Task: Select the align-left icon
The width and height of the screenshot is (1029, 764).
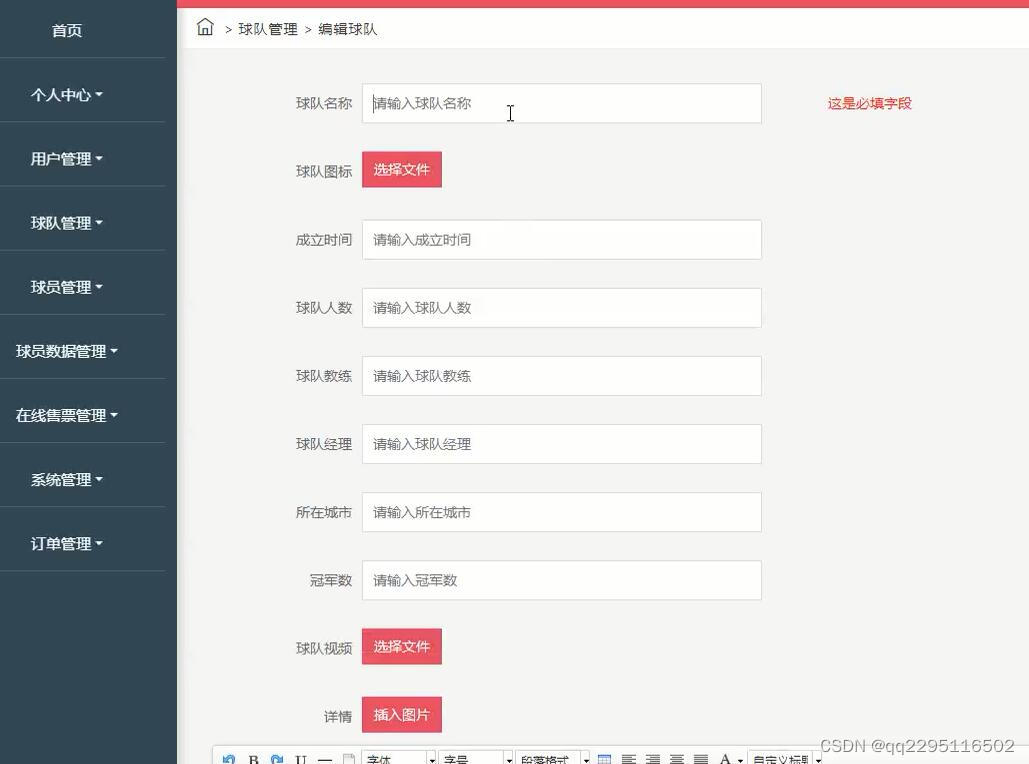Action: coord(628,757)
